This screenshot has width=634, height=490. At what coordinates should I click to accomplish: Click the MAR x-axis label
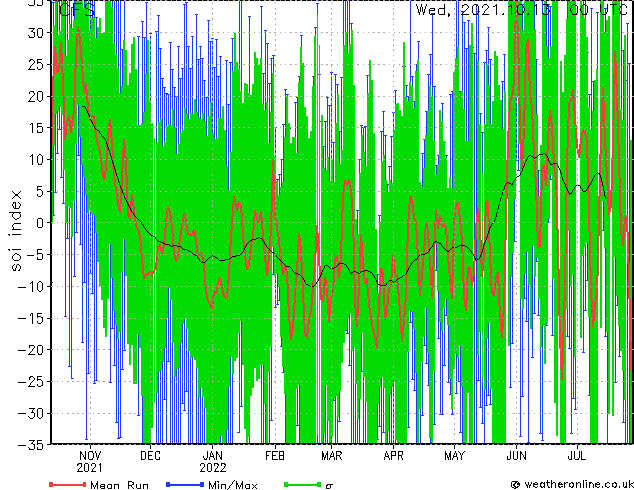332,456
